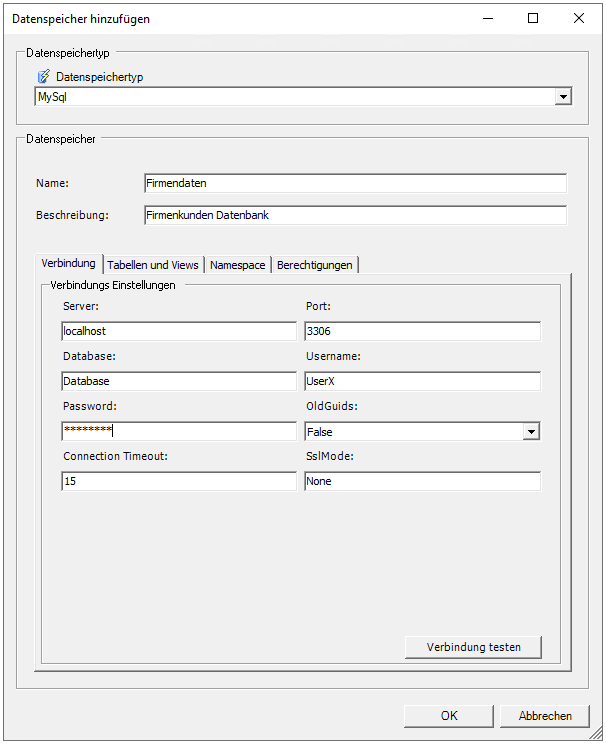This screenshot has height=746, width=606.
Task: Open the Tabellen und Views tab
Action: click(153, 265)
